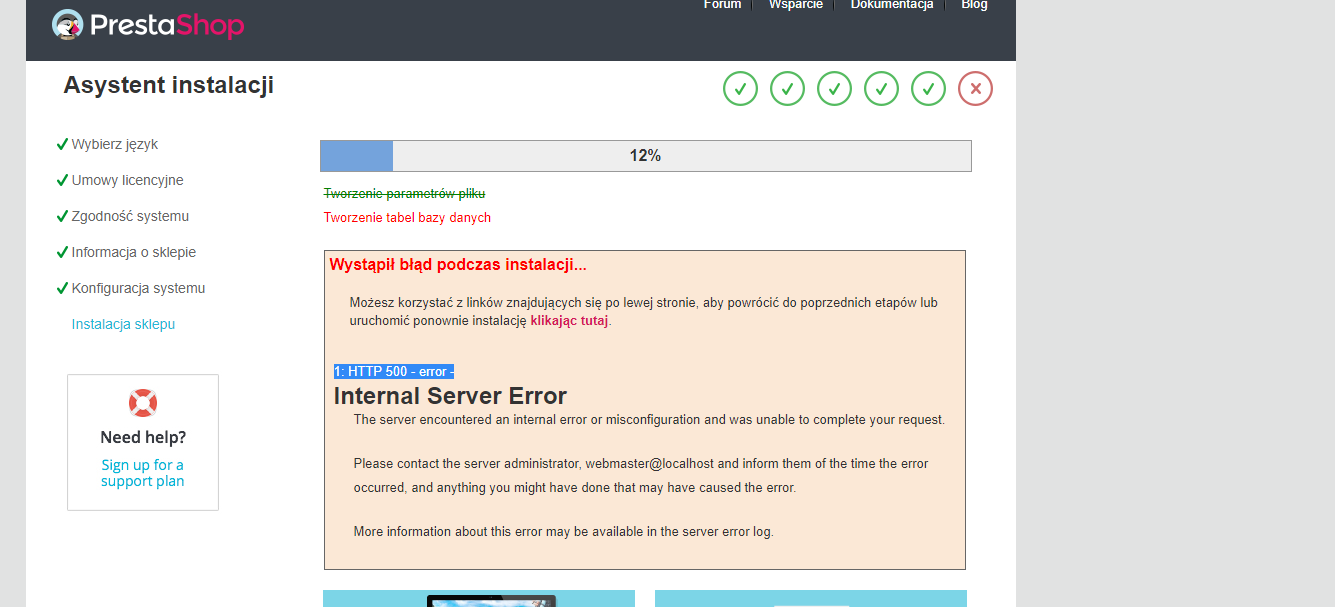Image resolution: width=1335 pixels, height=607 pixels.
Task: Click the third green checkmark step circle
Action: tap(834, 88)
